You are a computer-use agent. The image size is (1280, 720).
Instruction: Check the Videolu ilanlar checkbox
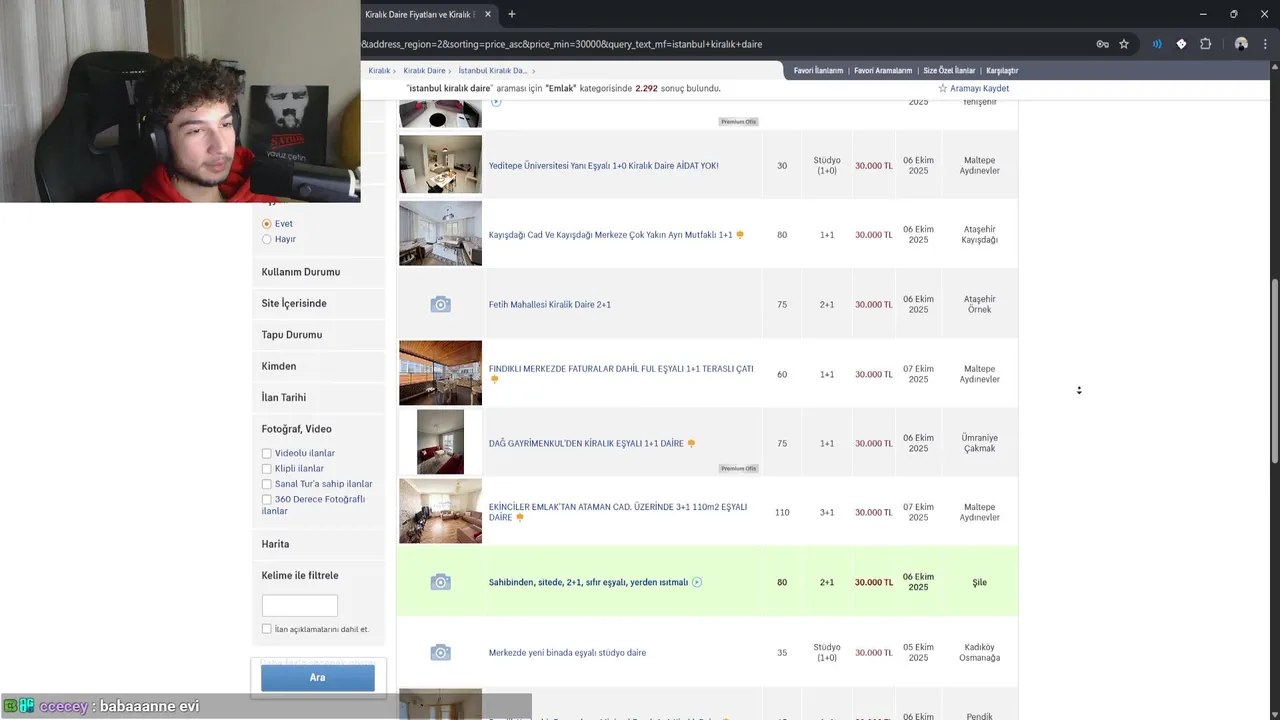click(267, 453)
